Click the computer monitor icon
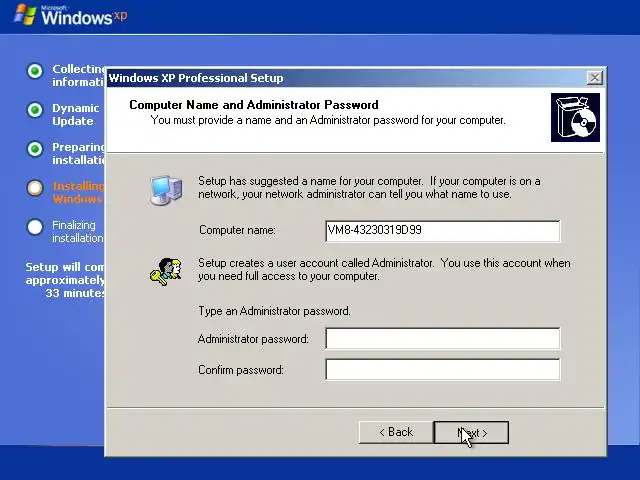The height and width of the screenshot is (480, 640). (166, 189)
